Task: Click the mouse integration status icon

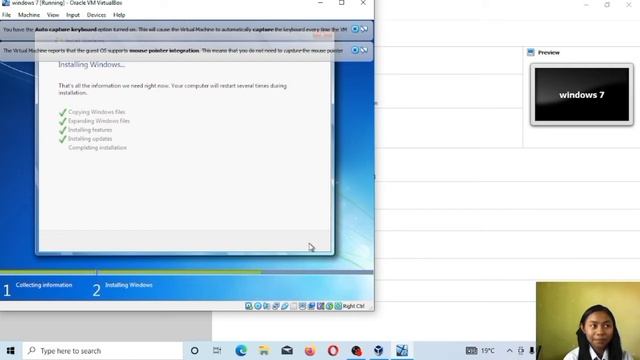Action: 329,306
